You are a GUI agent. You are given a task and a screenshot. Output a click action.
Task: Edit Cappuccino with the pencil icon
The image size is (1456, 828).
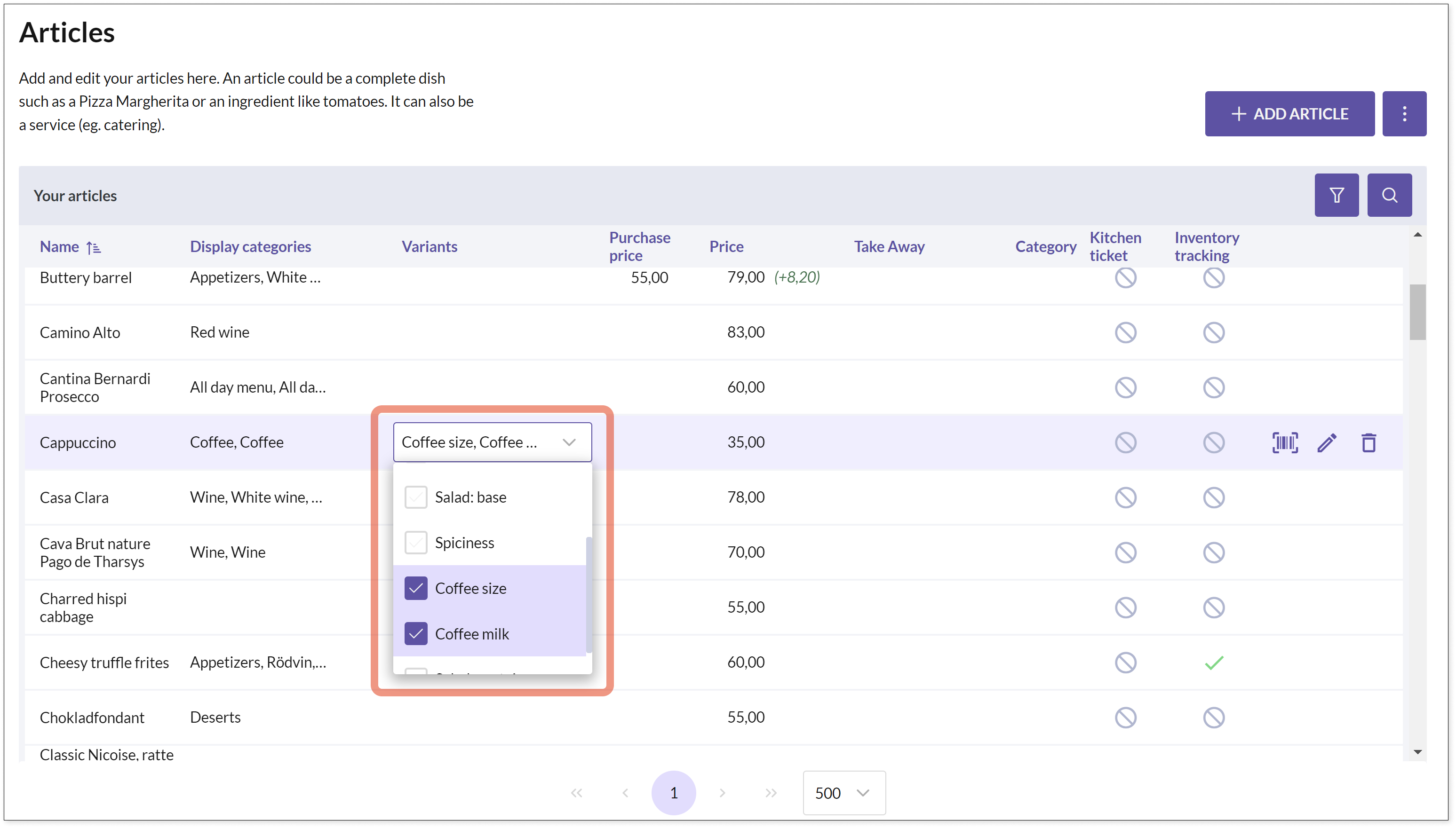(1326, 442)
